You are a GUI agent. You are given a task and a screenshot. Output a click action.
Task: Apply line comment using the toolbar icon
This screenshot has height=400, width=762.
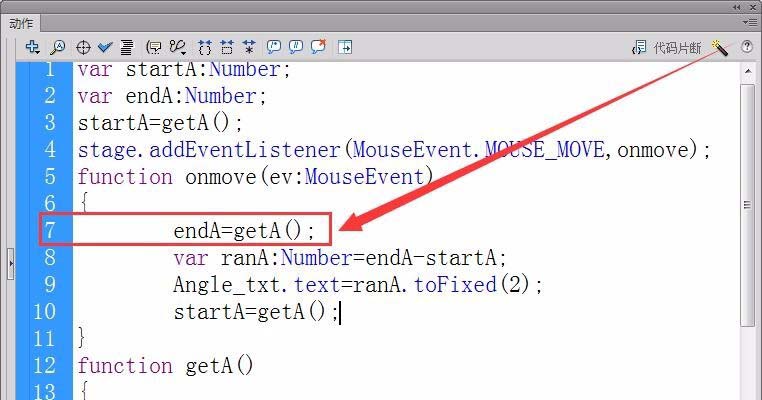coord(295,47)
